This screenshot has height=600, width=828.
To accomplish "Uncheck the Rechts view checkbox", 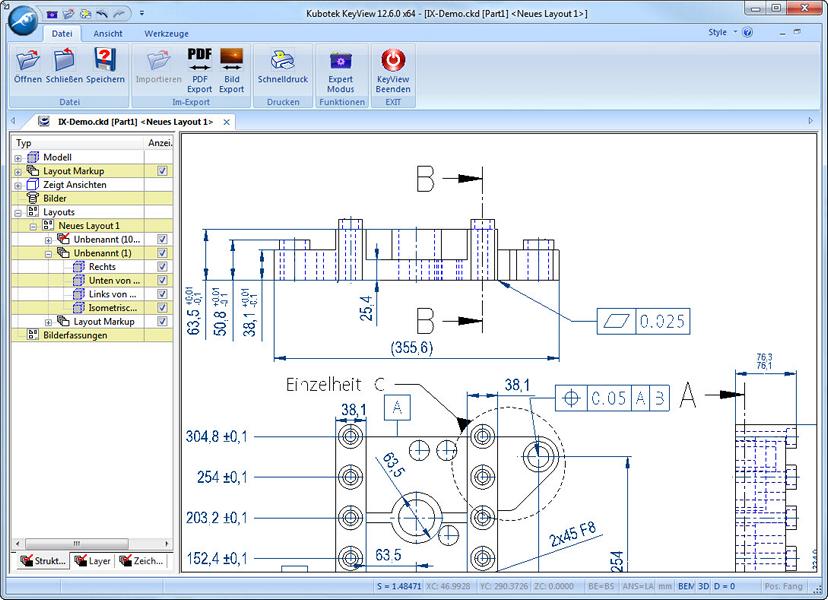I will [x=162, y=266].
